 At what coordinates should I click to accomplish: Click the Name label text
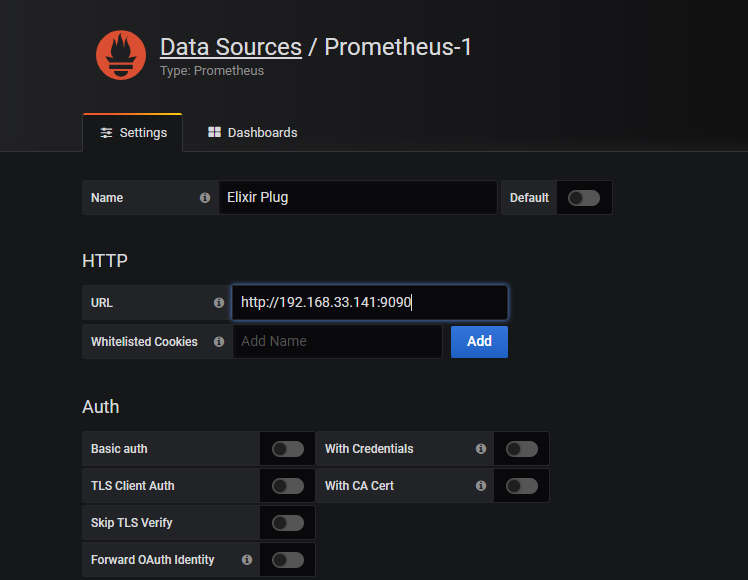point(107,197)
